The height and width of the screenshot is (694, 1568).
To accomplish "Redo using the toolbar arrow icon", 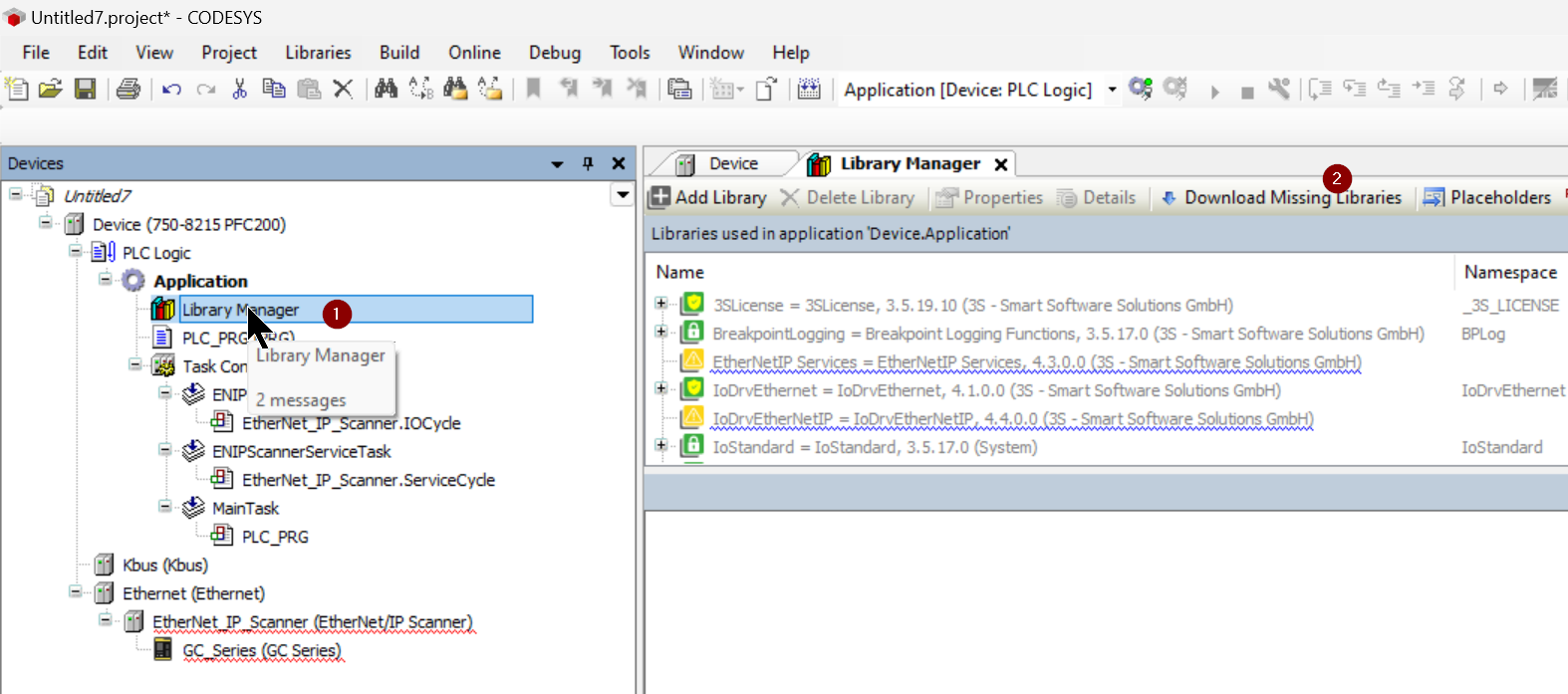I will (x=206, y=90).
